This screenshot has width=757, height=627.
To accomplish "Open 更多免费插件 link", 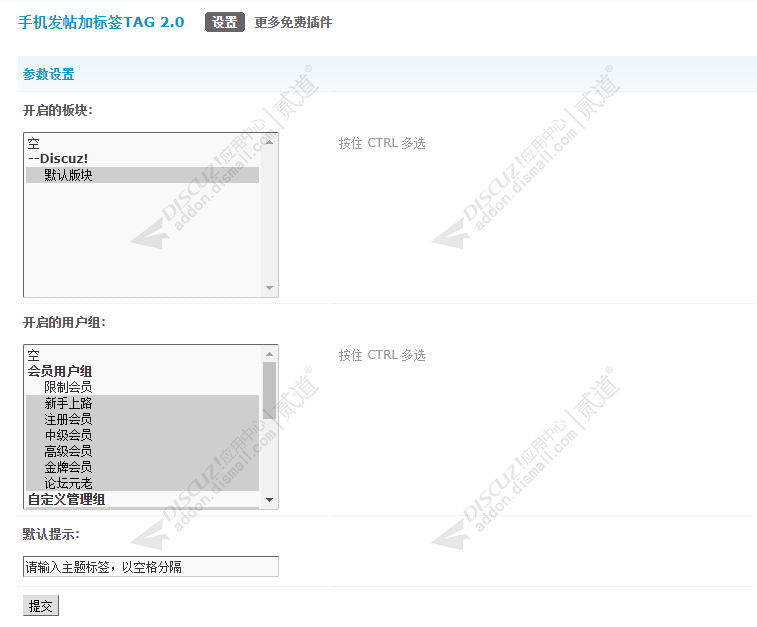I will (293, 22).
